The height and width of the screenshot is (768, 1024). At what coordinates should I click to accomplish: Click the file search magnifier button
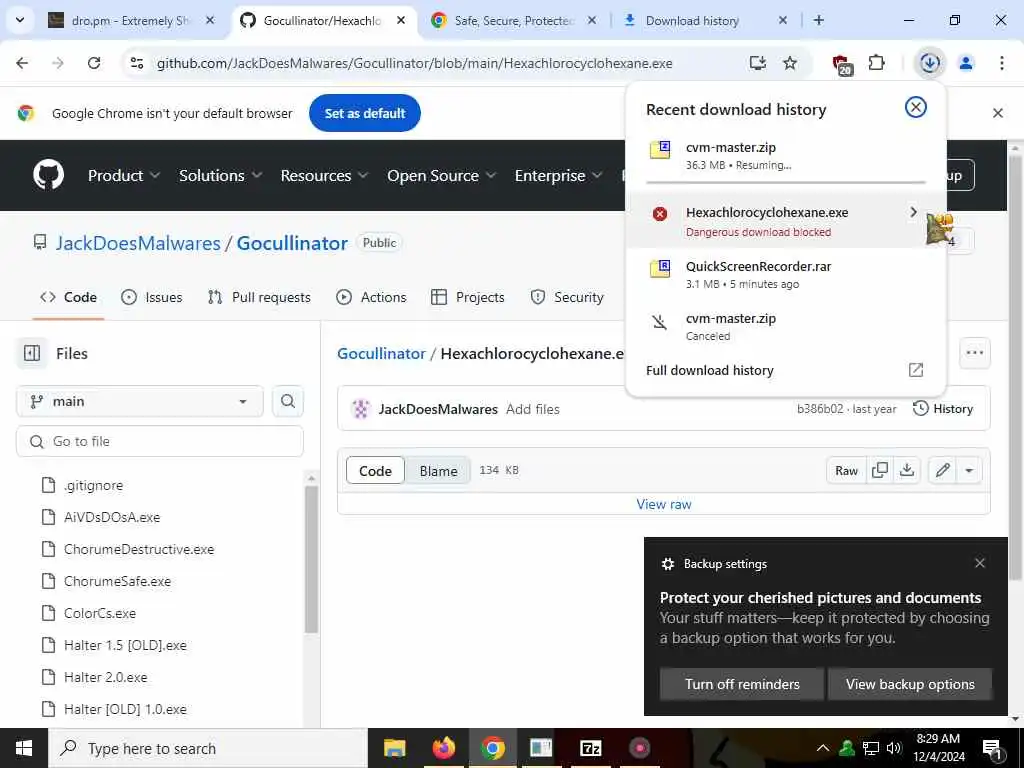pos(288,401)
